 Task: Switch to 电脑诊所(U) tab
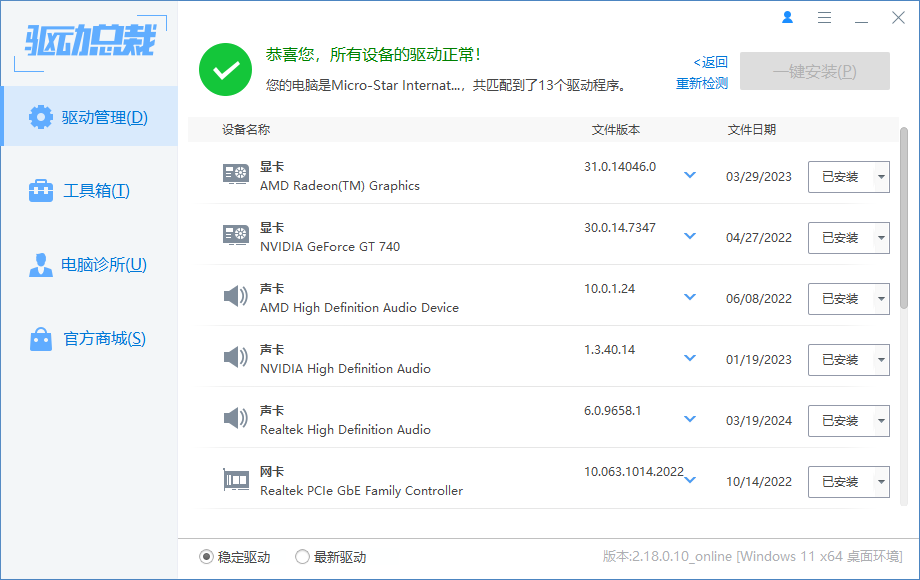pyautogui.click(x=89, y=265)
